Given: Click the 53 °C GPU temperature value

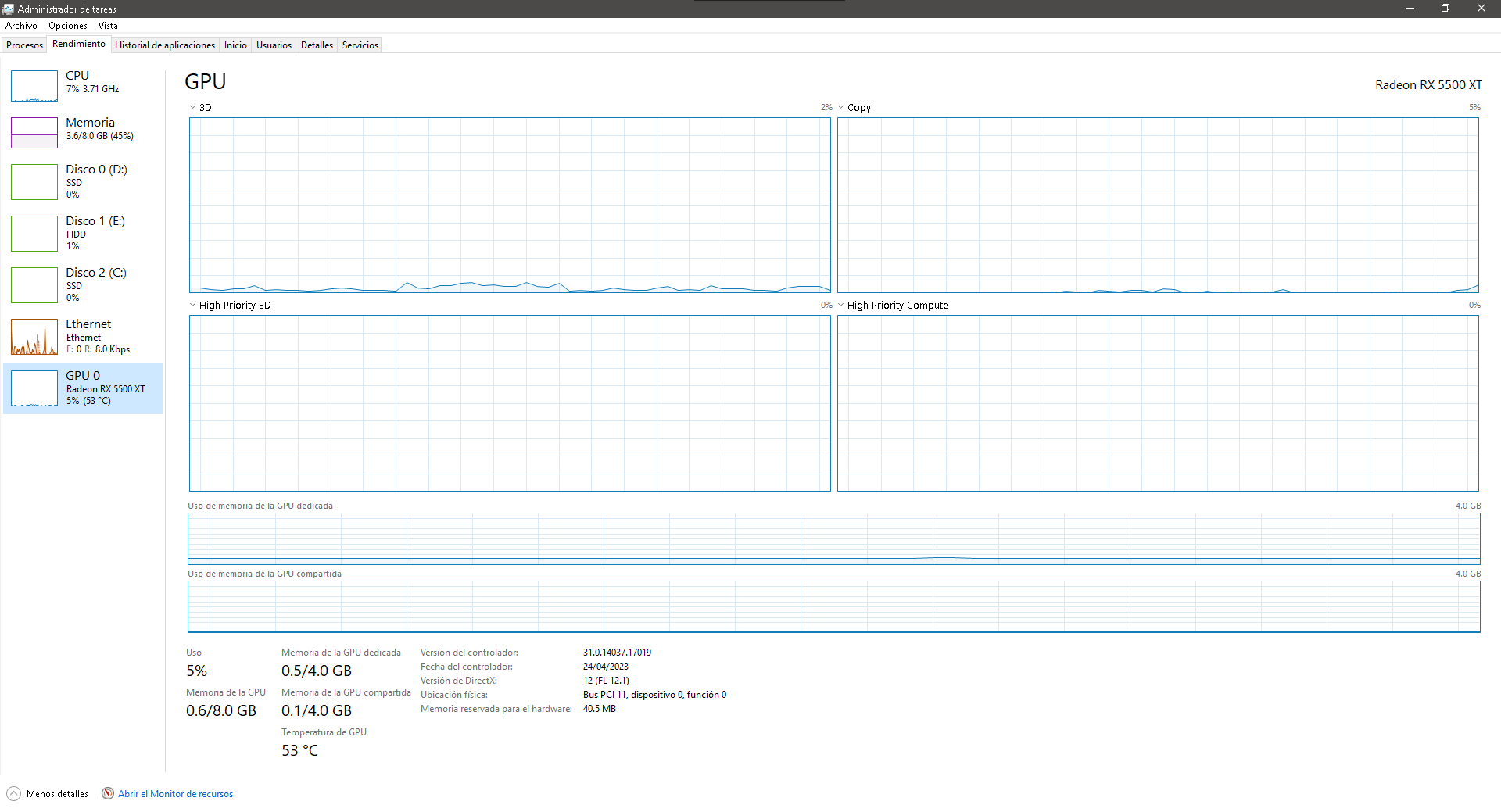Looking at the screenshot, I should [300, 750].
